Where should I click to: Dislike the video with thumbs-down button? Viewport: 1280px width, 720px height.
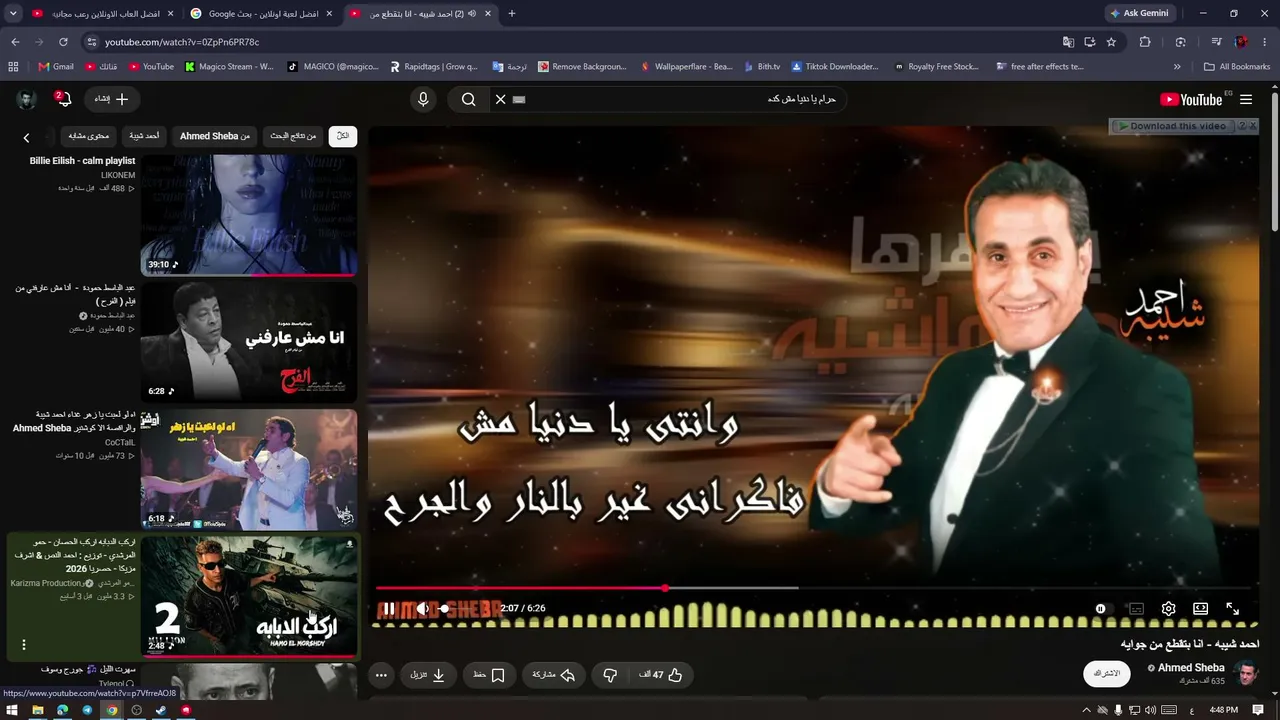point(610,675)
